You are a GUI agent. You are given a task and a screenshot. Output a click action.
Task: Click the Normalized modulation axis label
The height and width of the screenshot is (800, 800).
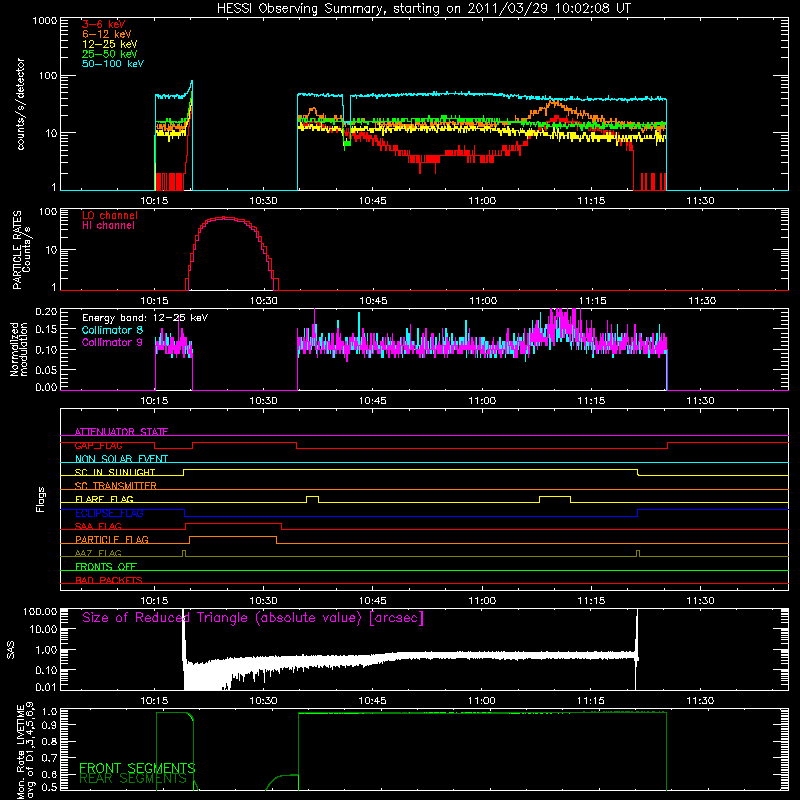point(19,349)
